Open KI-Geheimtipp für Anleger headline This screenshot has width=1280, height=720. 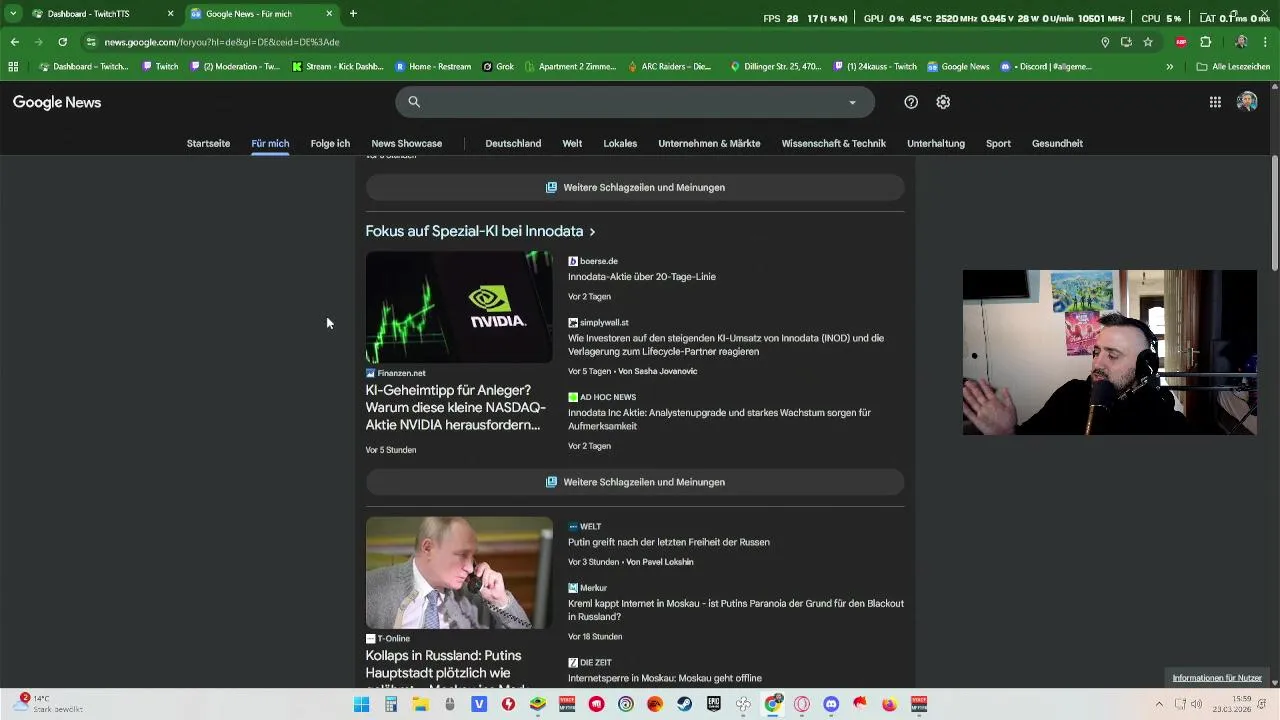pyautogui.click(x=456, y=407)
